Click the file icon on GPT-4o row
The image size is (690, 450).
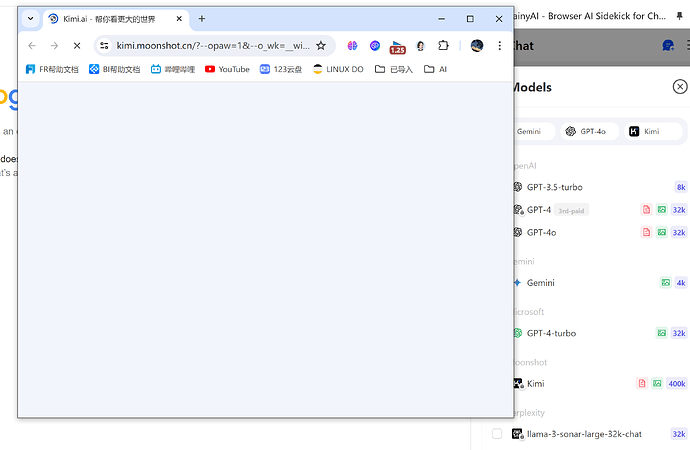646,232
